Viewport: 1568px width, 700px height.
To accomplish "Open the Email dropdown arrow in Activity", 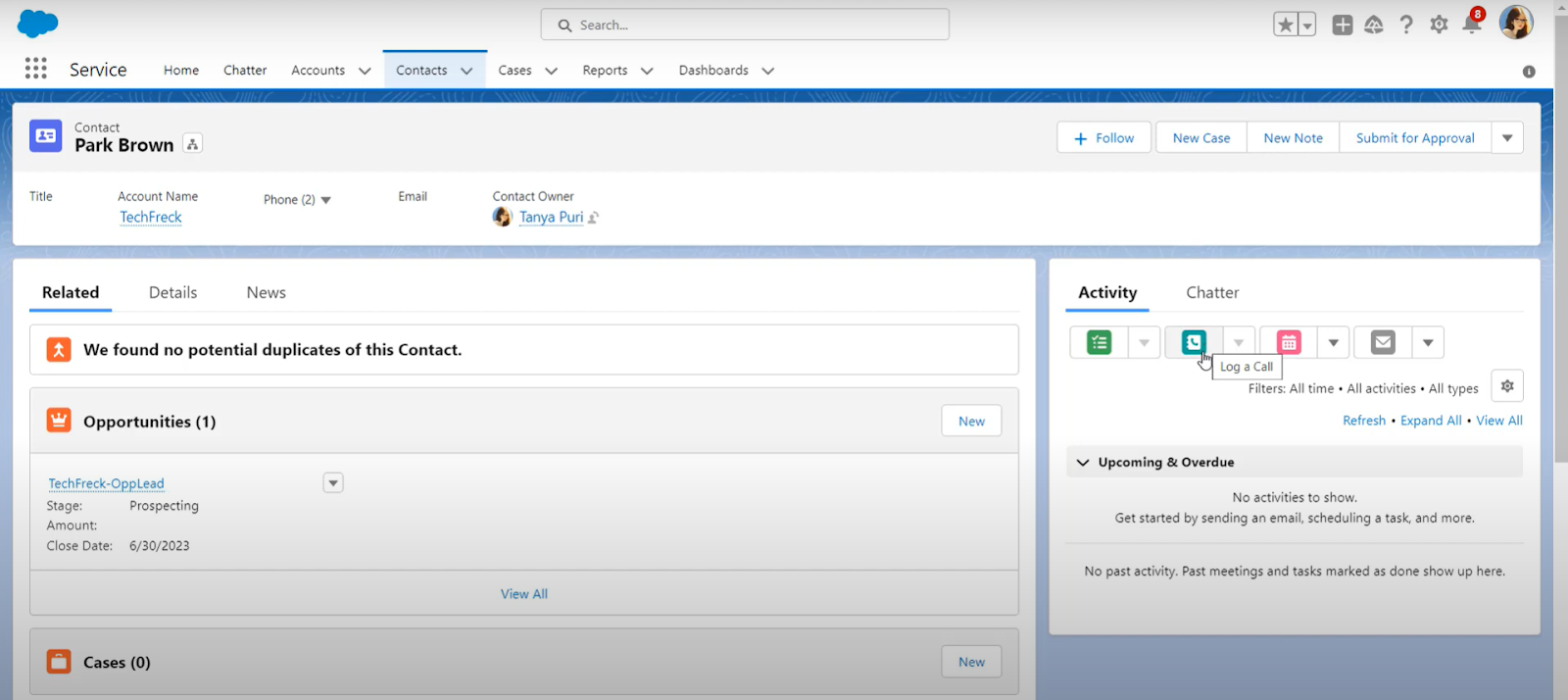I will click(x=1428, y=342).
